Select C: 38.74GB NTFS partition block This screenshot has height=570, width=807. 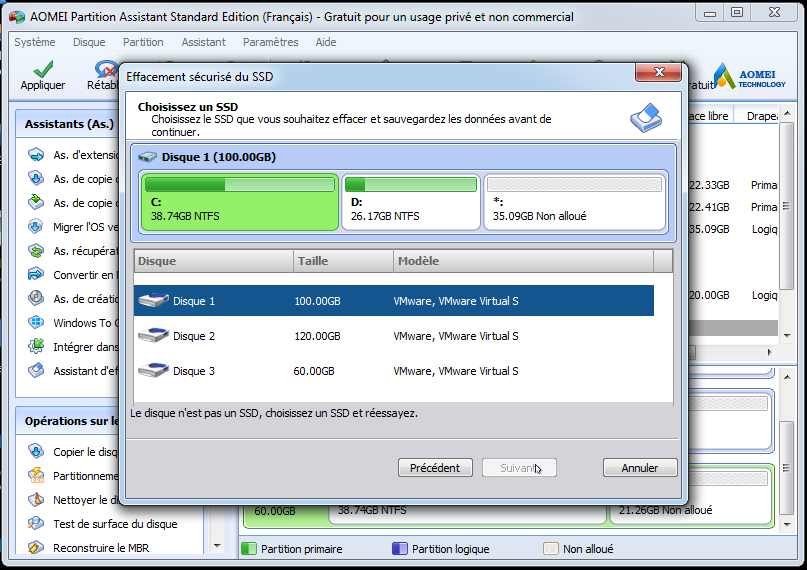240,202
